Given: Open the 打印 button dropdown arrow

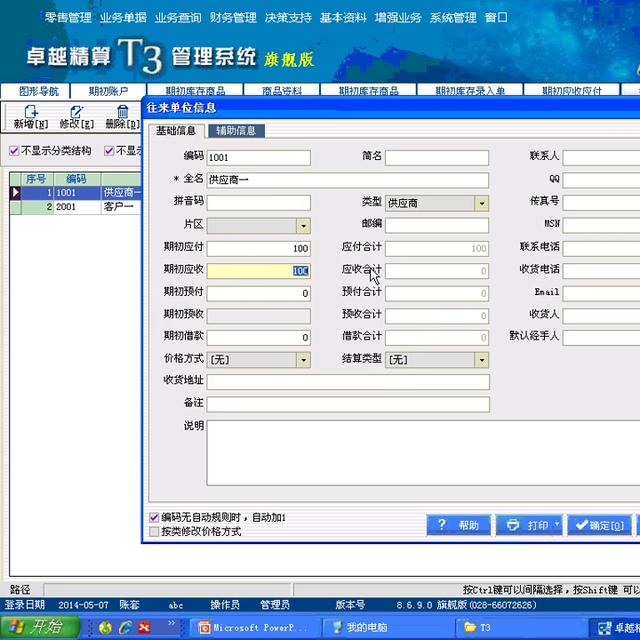Looking at the screenshot, I should click(557, 524).
